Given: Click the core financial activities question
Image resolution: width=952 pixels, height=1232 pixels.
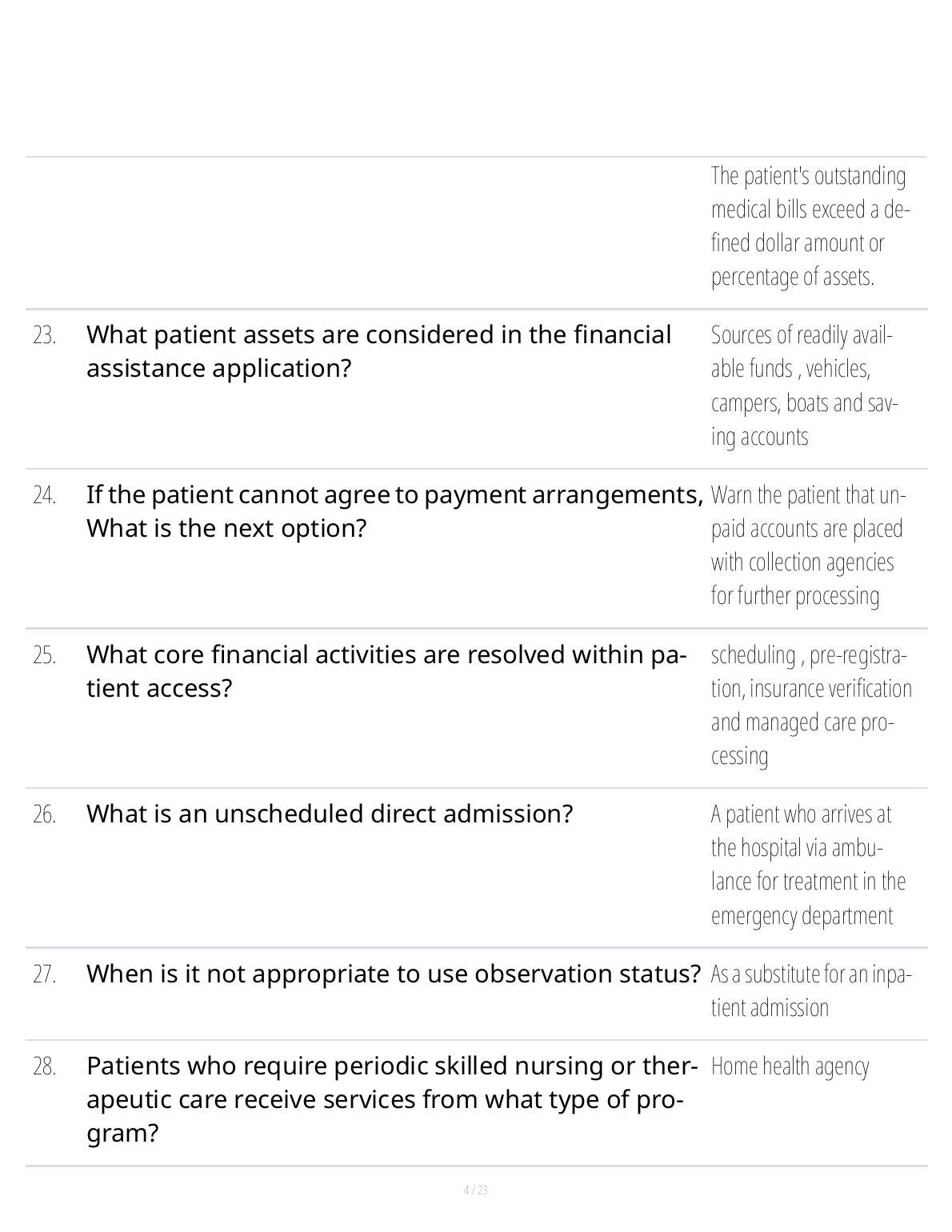Looking at the screenshot, I should (386, 671).
